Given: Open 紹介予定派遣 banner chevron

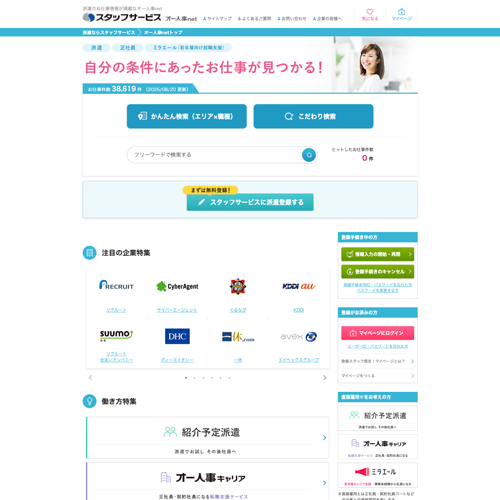Looking at the screenshot, I should [324, 438].
